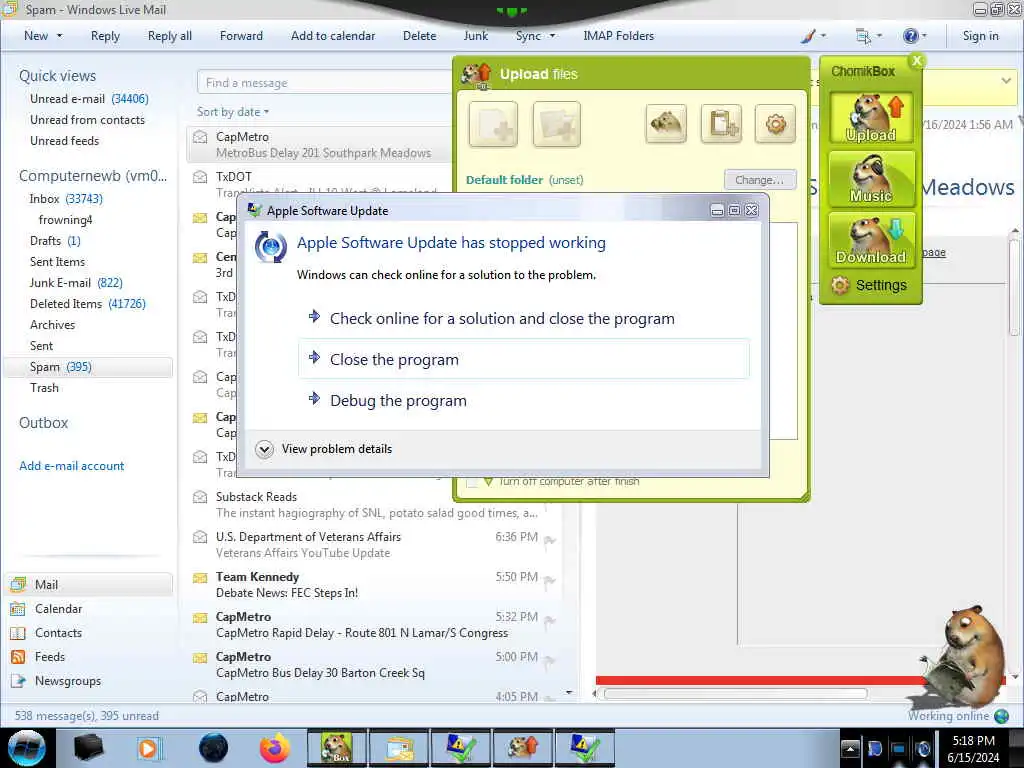Open the ChomikBox Upload hamster tile
The width and height of the screenshot is (1024, 768).
click(871, 117)
